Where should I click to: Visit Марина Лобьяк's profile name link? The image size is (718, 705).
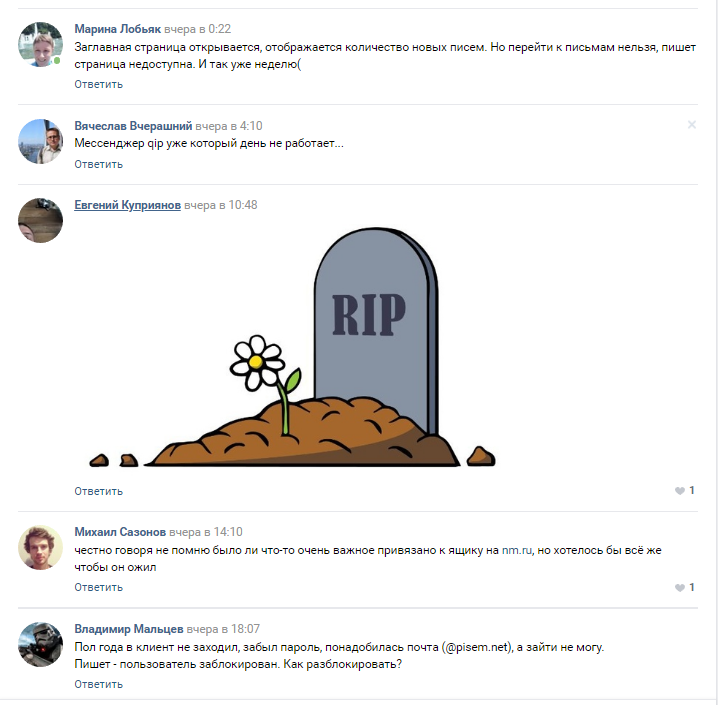(118, 29)
